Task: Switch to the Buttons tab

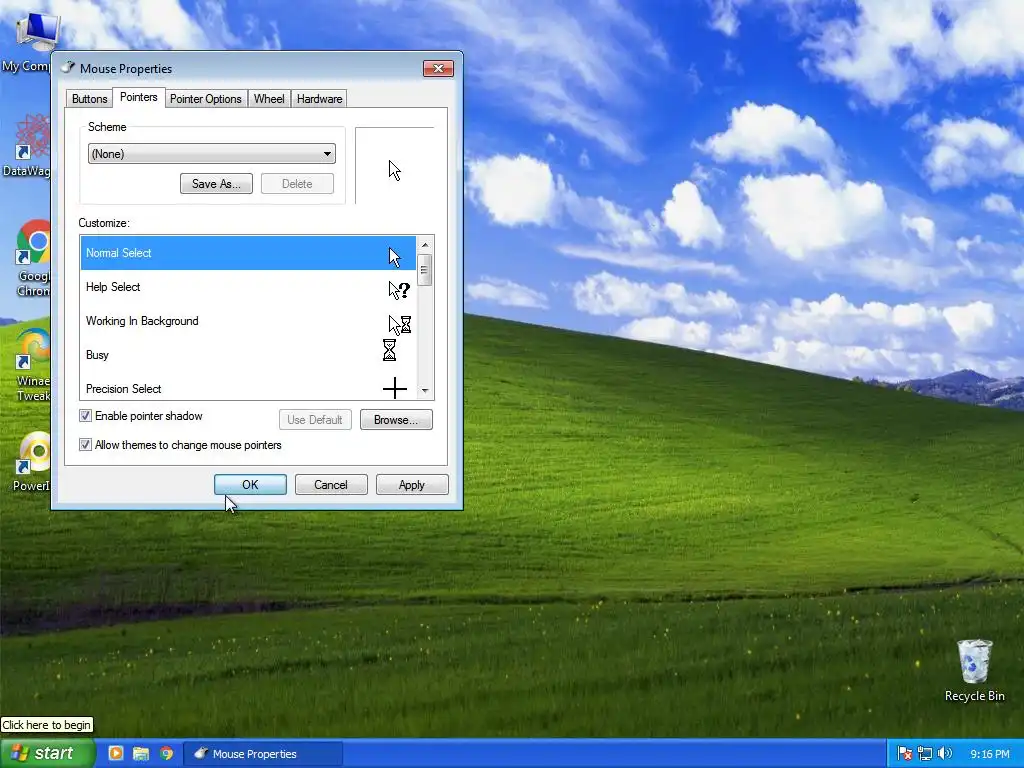Action: coord(89,99)
